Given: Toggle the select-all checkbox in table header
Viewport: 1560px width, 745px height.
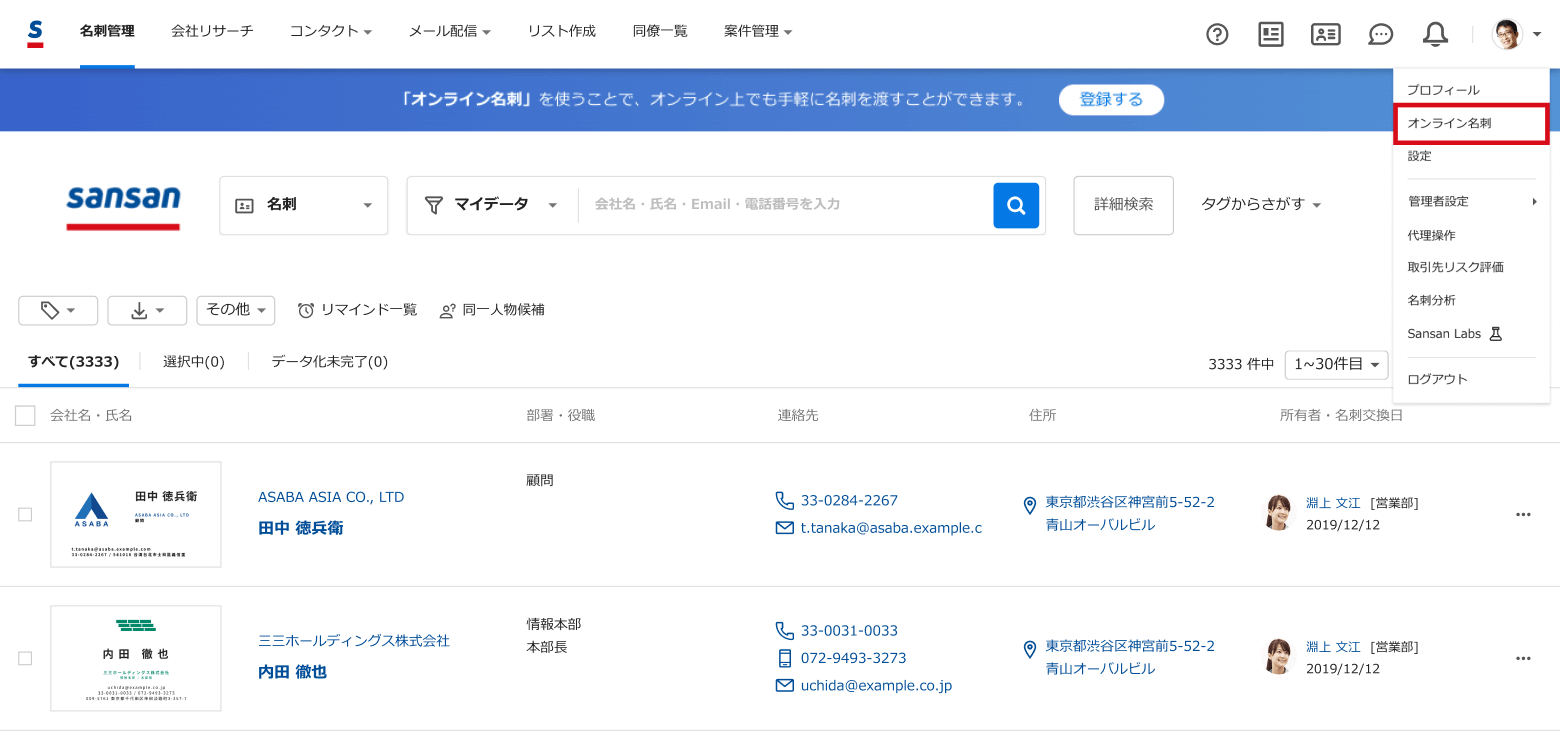Looking at the screenshot, I should pos(25,416).
